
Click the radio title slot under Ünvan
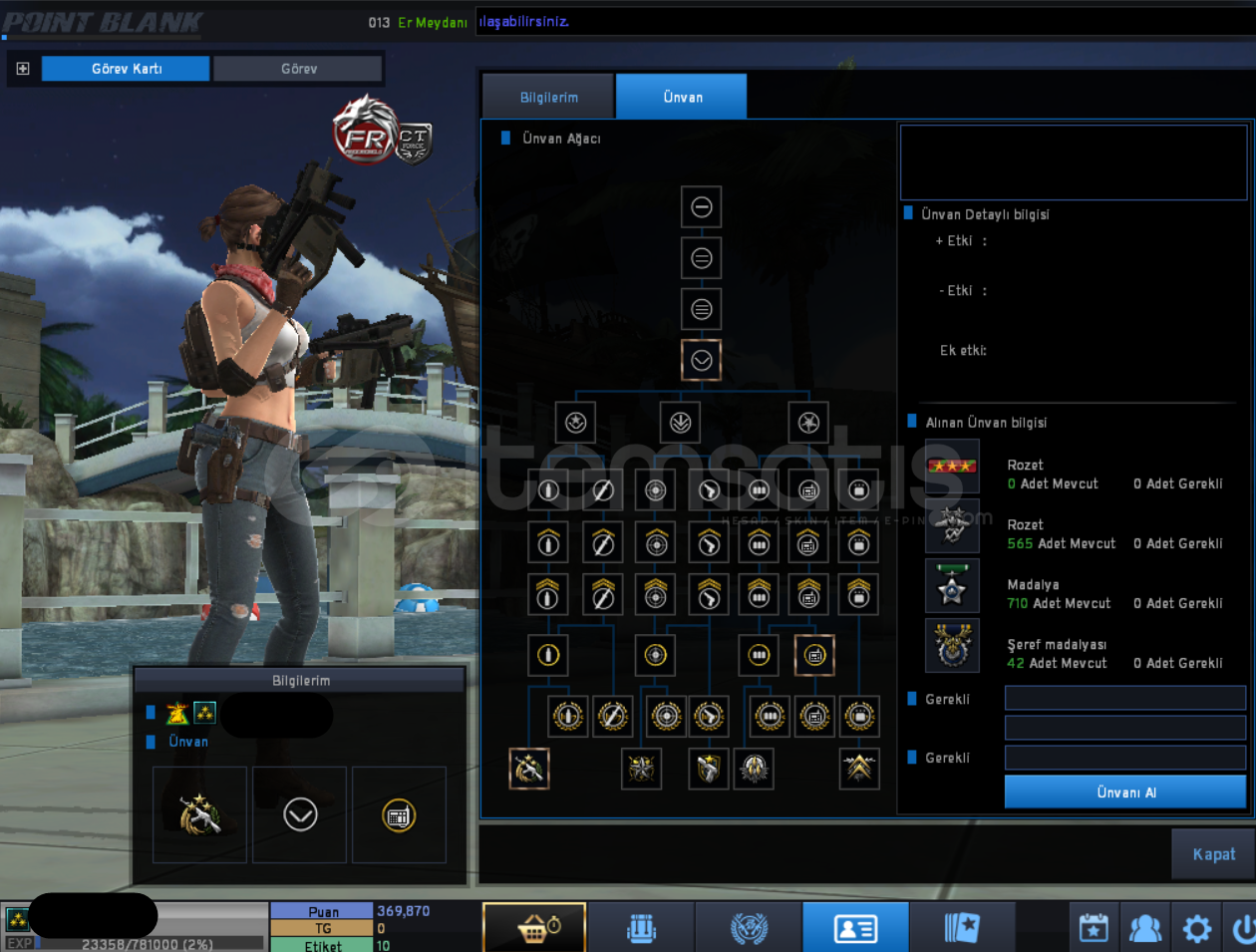tap(399, 814)
